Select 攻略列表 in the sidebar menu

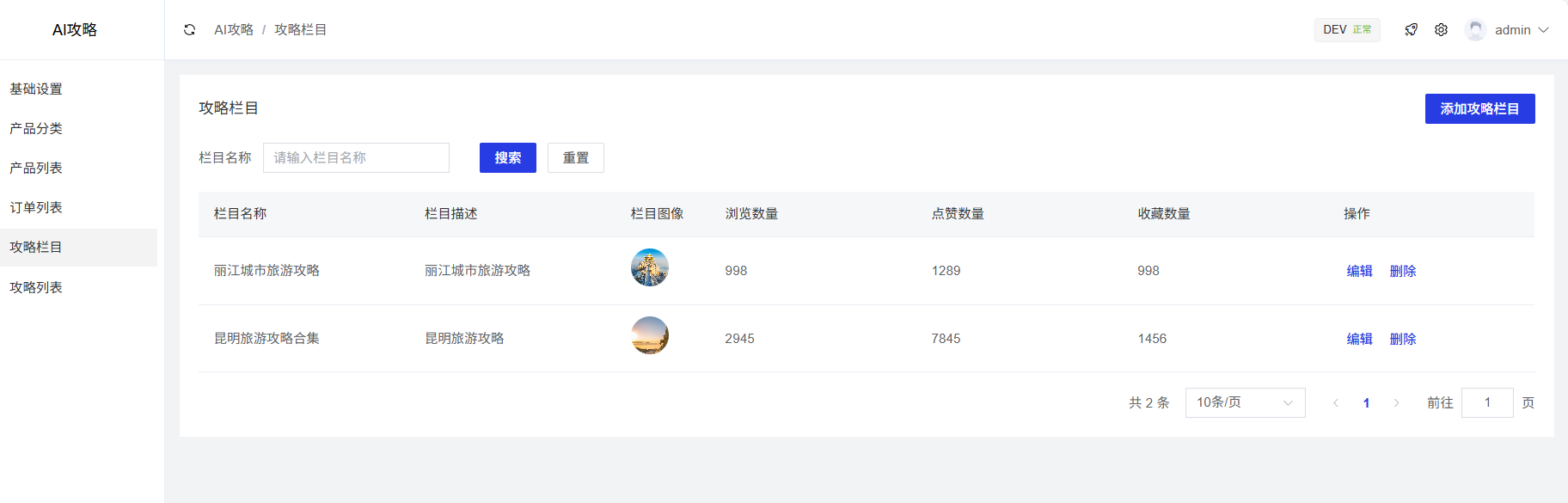[36, 288]
